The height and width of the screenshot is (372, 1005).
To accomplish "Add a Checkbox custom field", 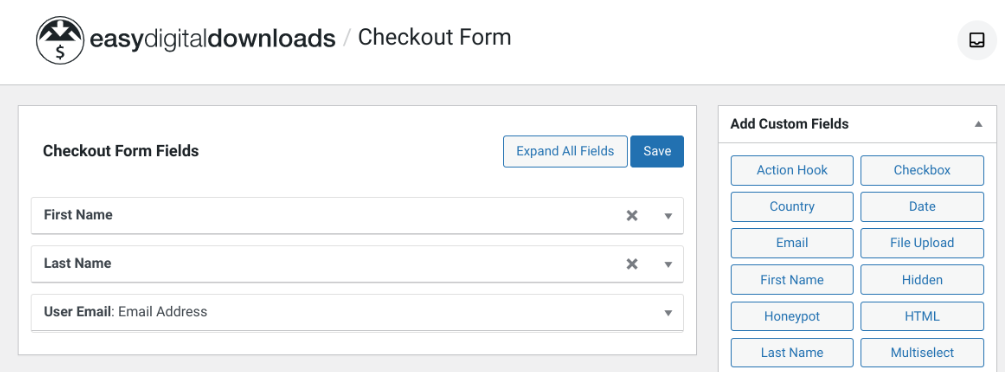I will (922, 170).
